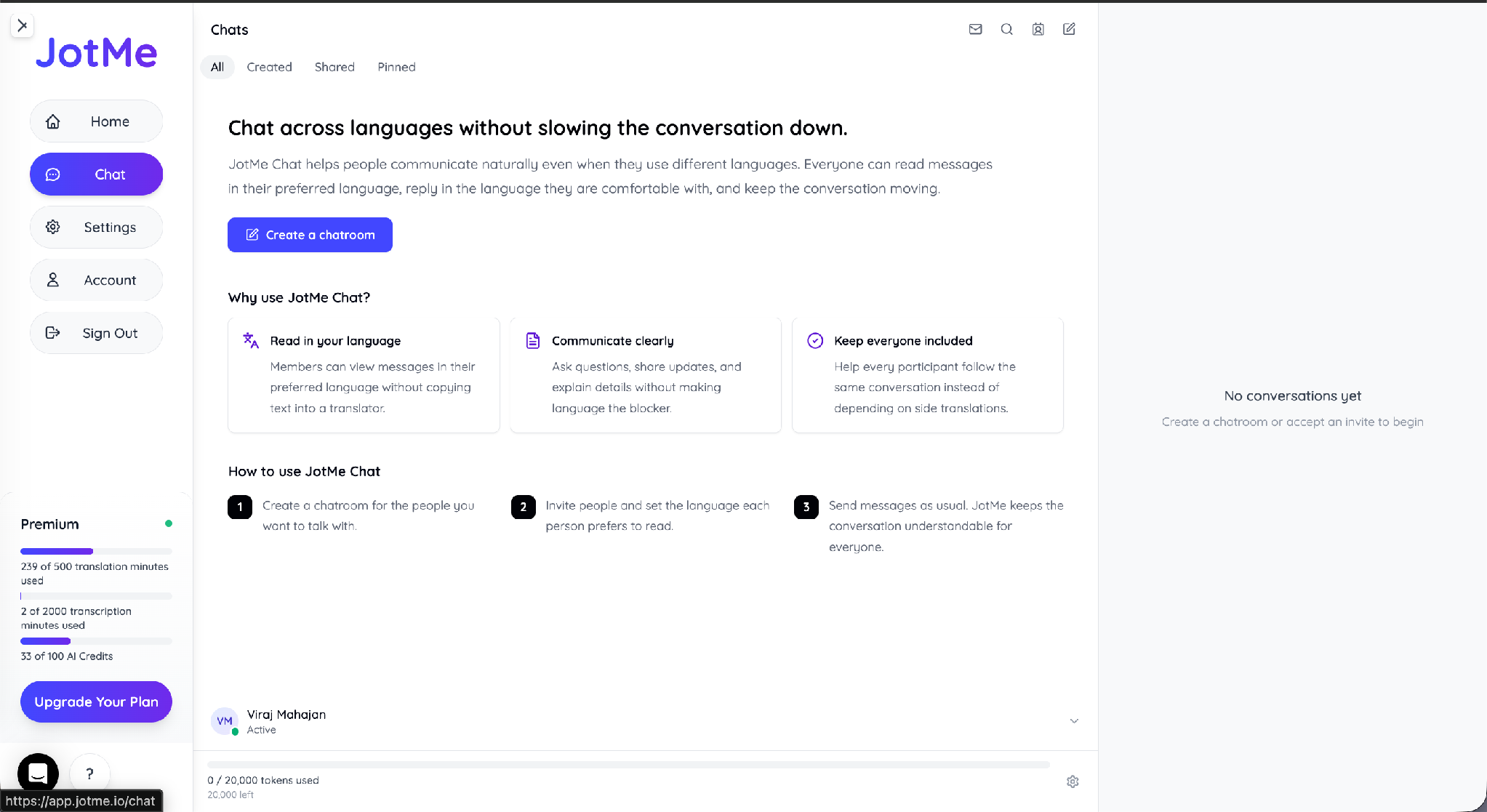Click the Sign Out arrow icon
This screenshot has width=1487, height=812.
click(53, 333)
